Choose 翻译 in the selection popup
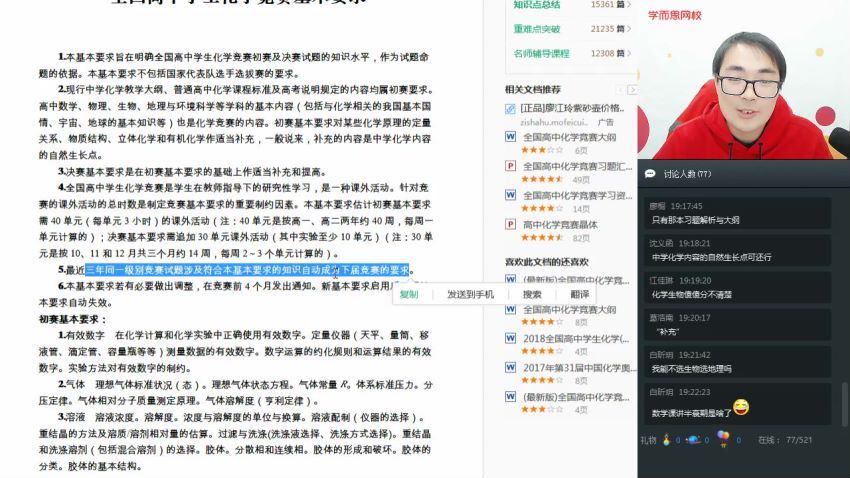This screenshot has height=478, width=850. 579,294
